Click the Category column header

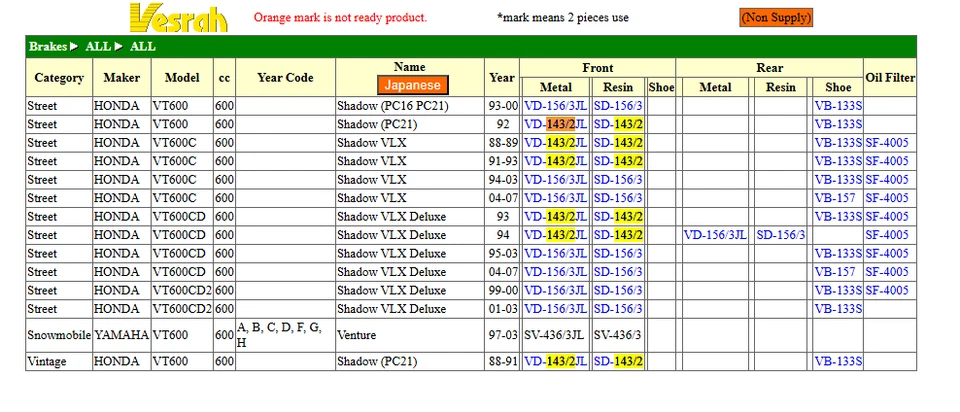click(59, 77)
